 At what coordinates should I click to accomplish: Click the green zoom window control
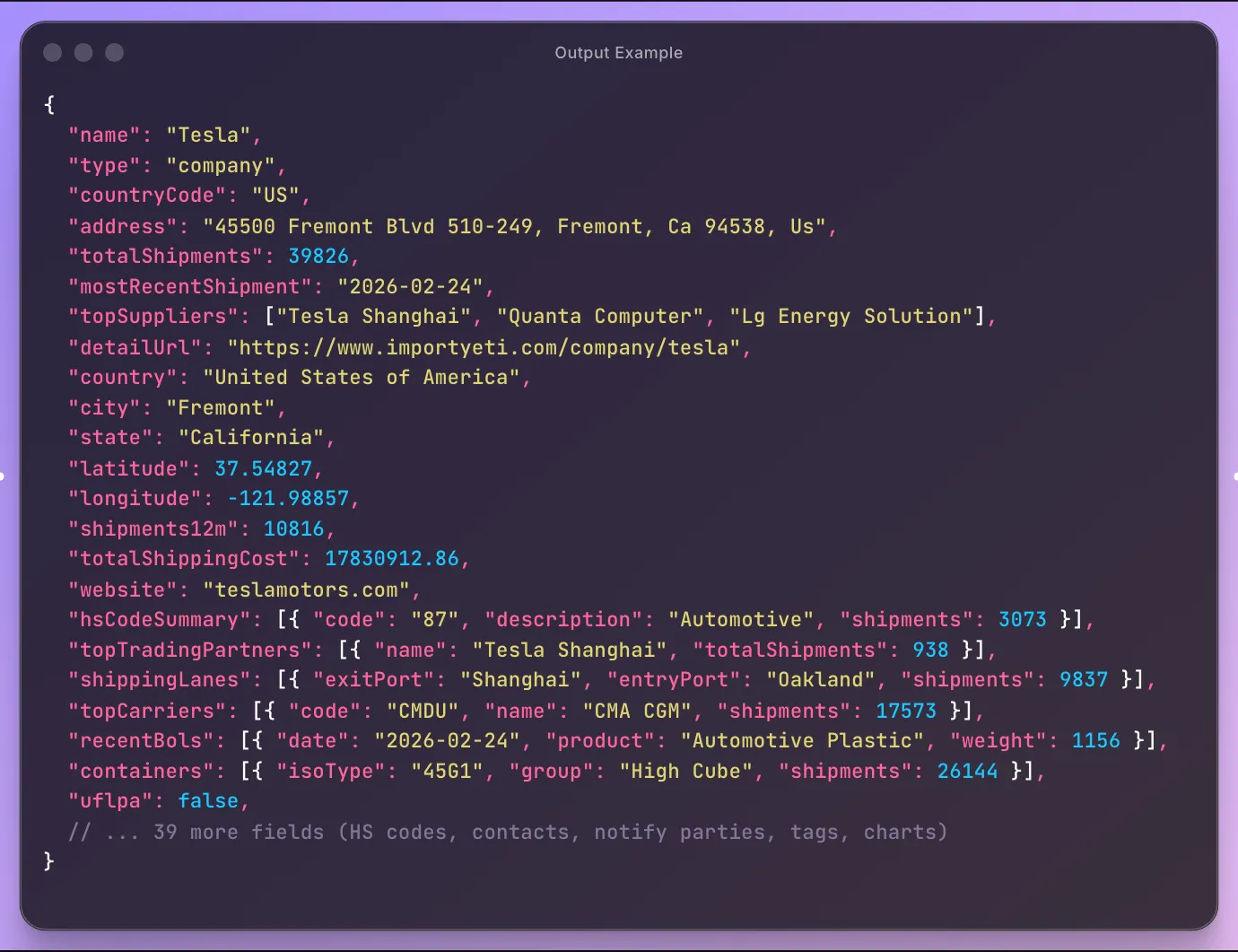click(x=114, y=53)
